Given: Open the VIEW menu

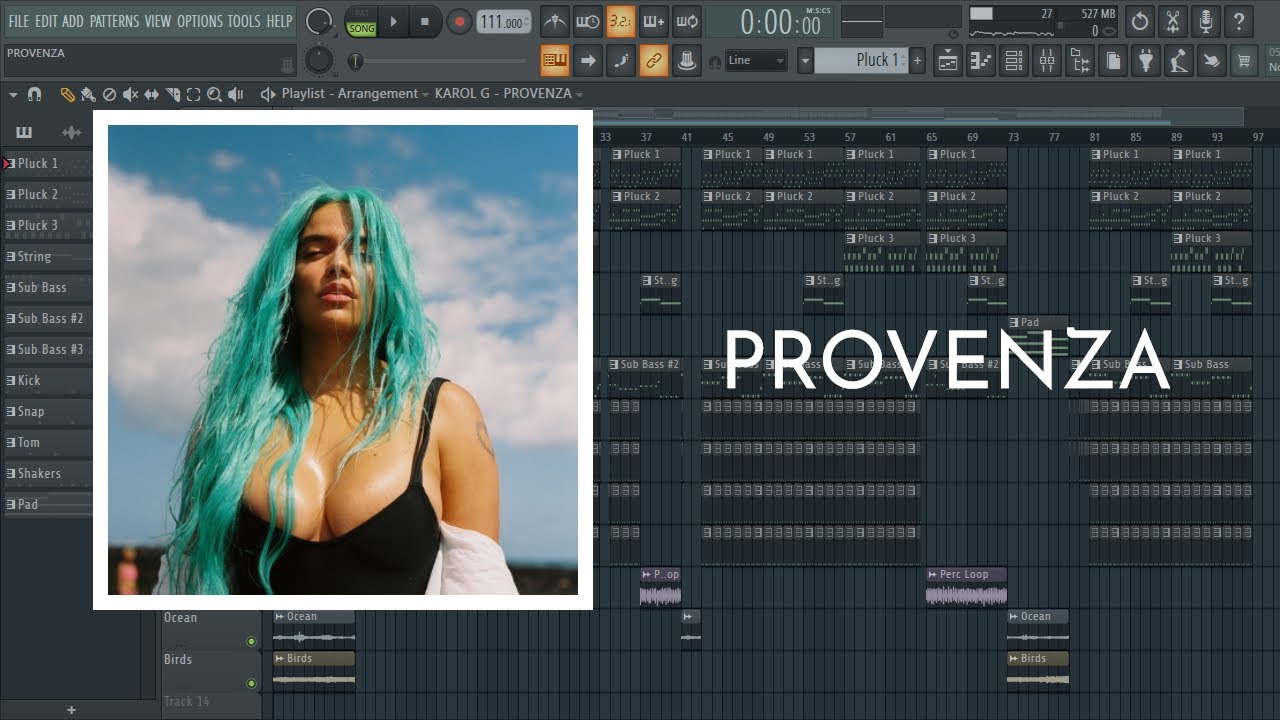Looking at the screenshot, I should click(158, 21).
